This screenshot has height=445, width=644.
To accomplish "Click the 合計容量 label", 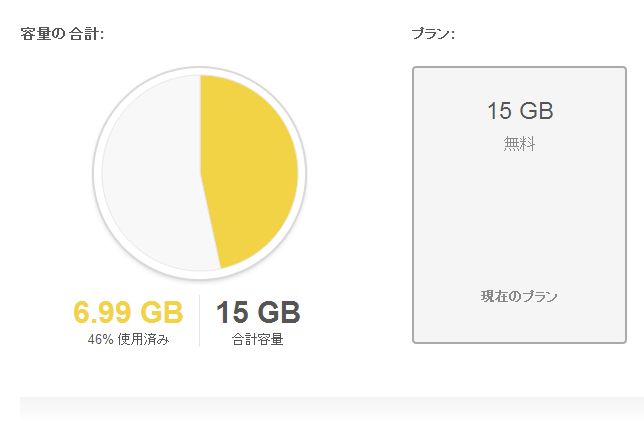I will [258, 339].
